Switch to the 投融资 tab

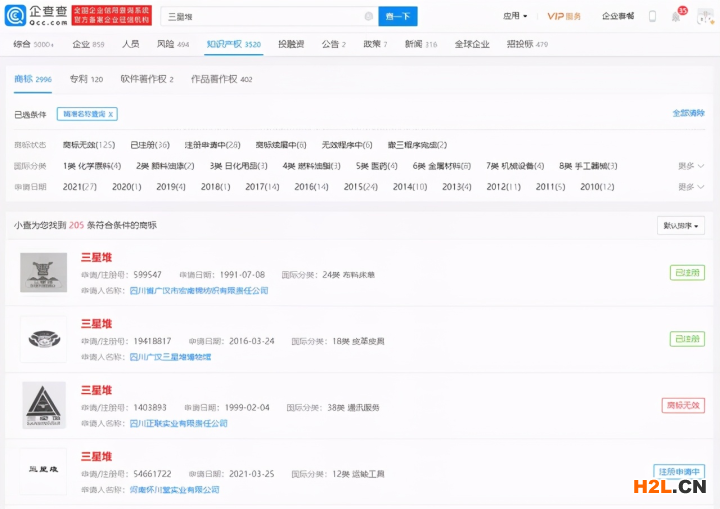coord(291,44)
